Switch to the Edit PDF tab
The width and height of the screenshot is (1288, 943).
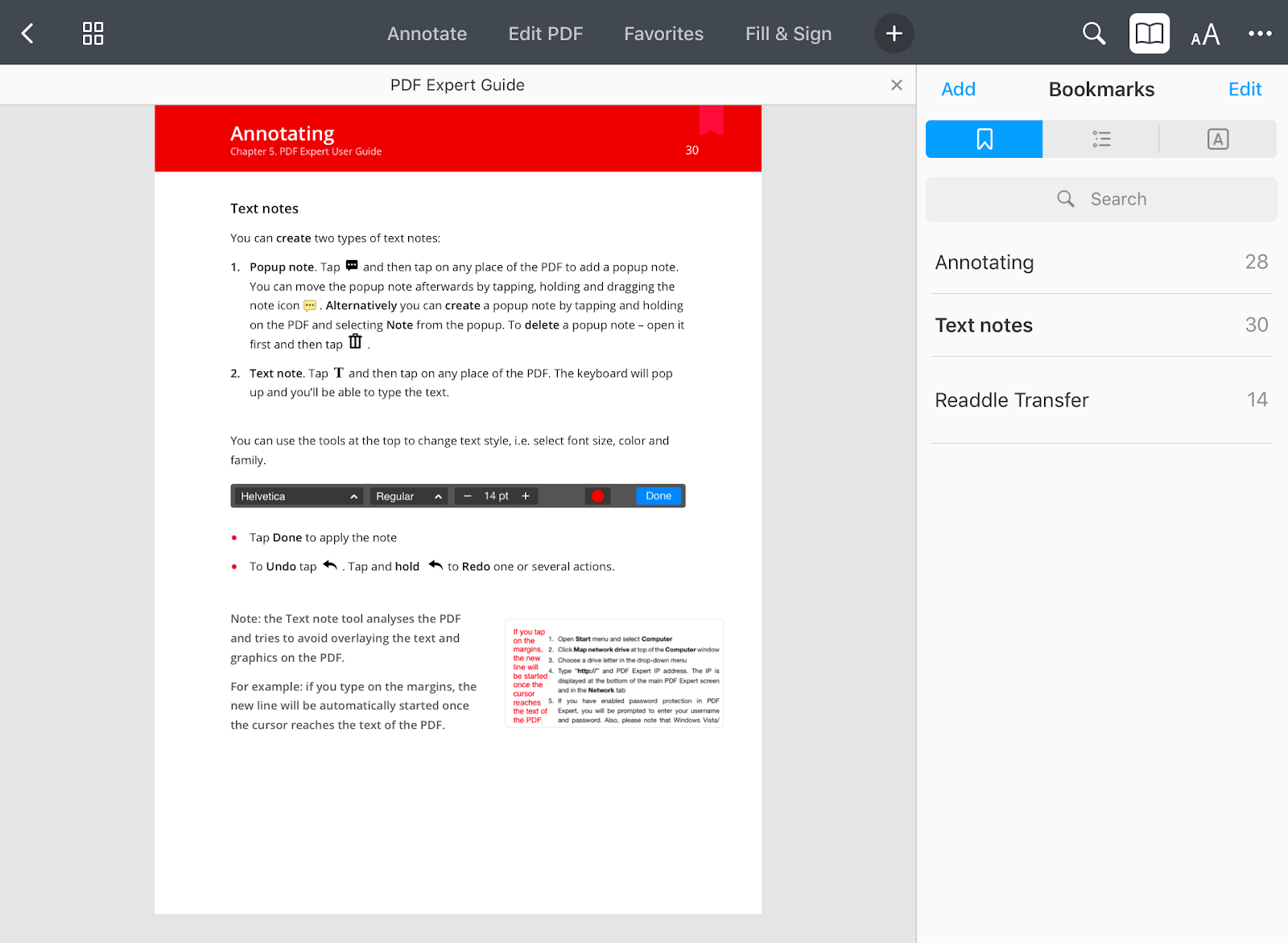[x=545, y=34]
